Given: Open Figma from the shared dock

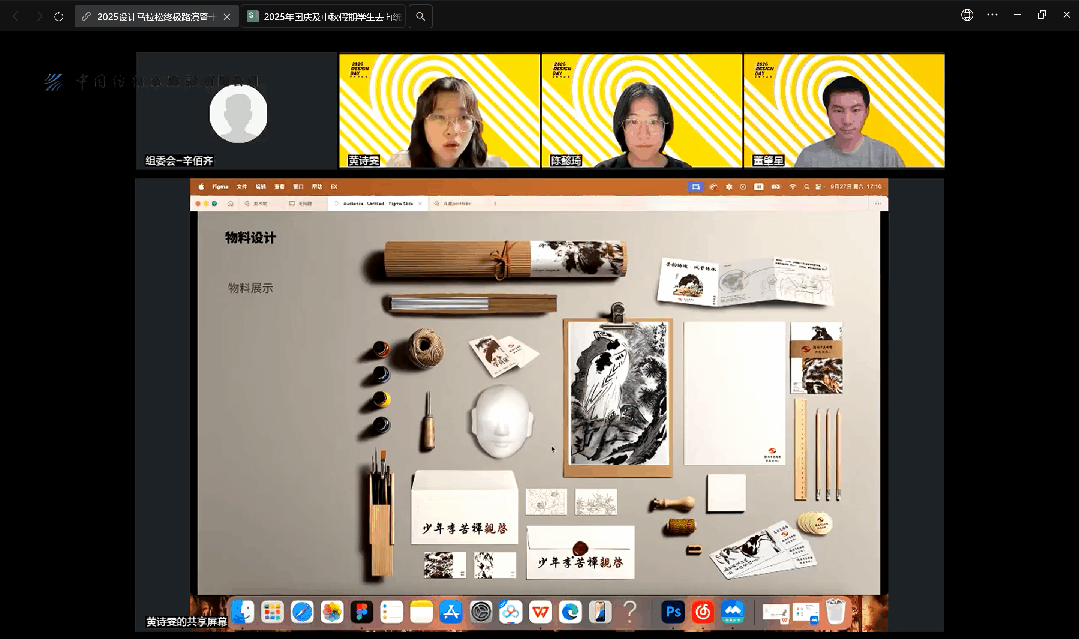Looking at the screenshot, I should pos(362,611).
